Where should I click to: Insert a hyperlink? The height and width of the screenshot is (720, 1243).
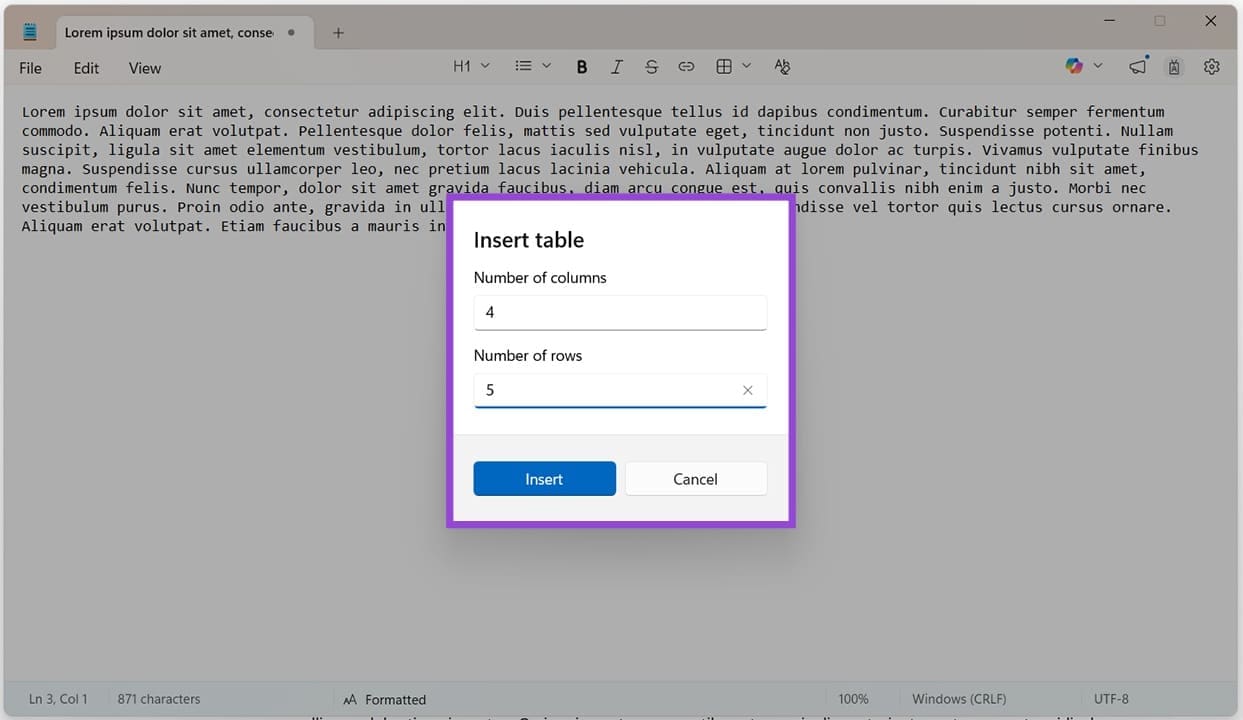click(x=686, y=66)
